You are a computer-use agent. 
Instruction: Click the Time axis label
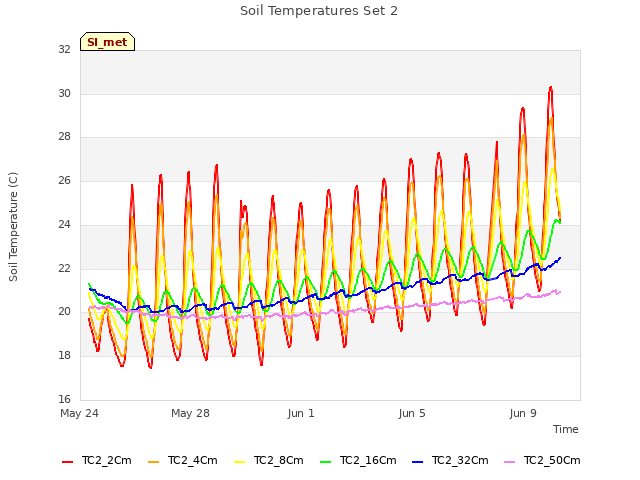click(x=566, y=429)
